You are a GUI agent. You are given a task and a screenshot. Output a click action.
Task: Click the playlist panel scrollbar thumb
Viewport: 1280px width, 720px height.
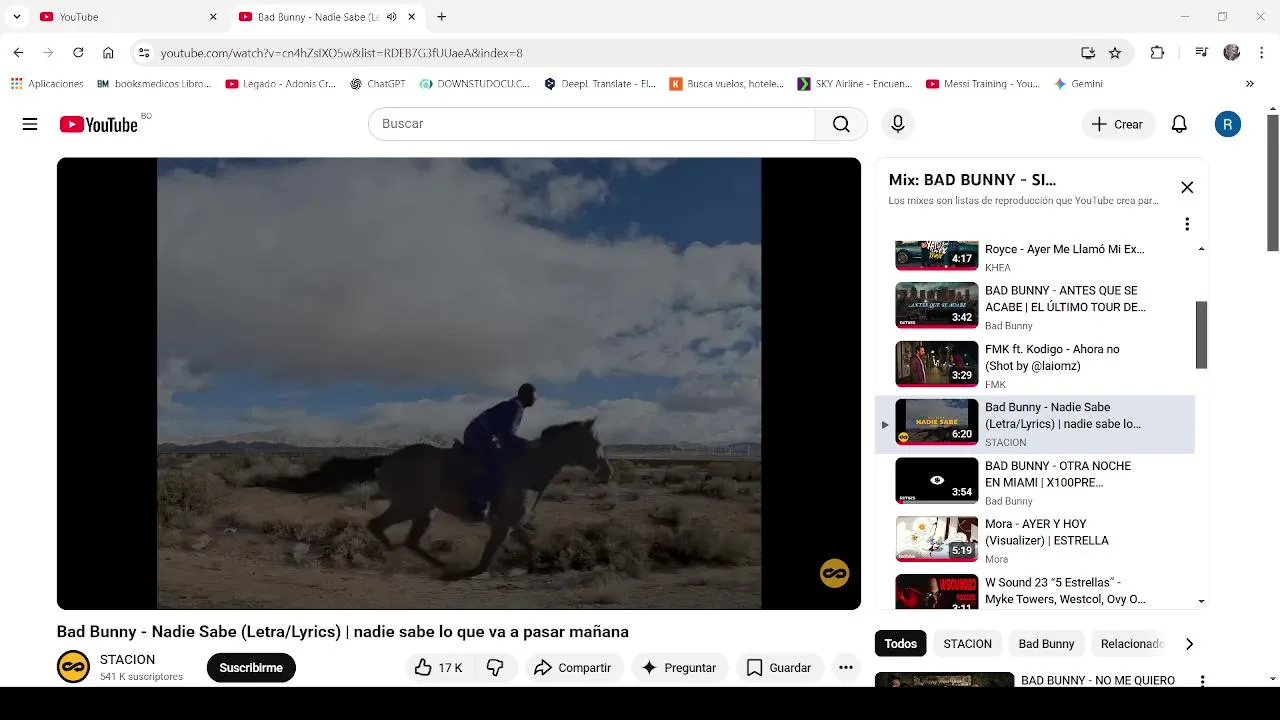(x=1201, y=335)
